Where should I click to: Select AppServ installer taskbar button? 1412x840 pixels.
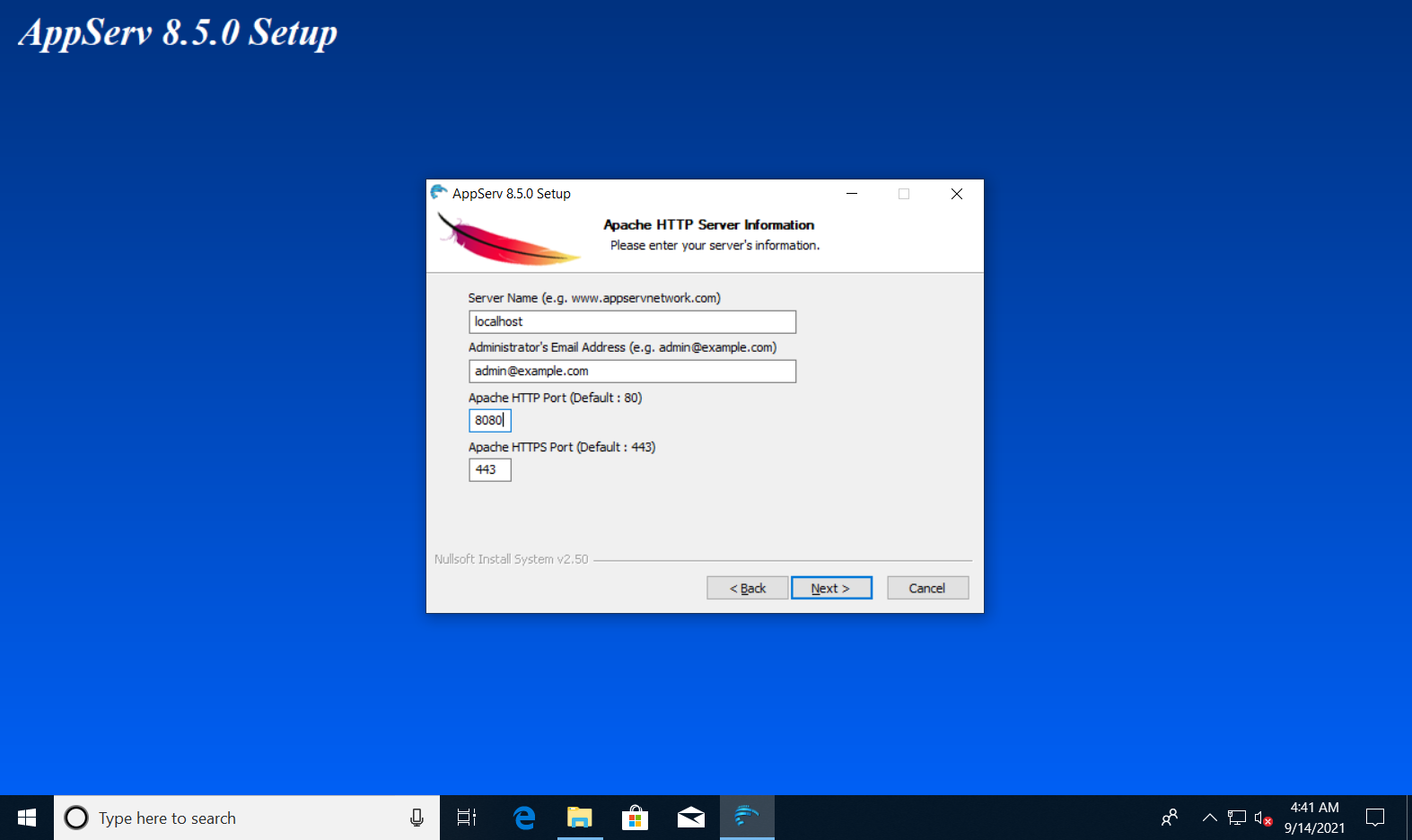747,818
